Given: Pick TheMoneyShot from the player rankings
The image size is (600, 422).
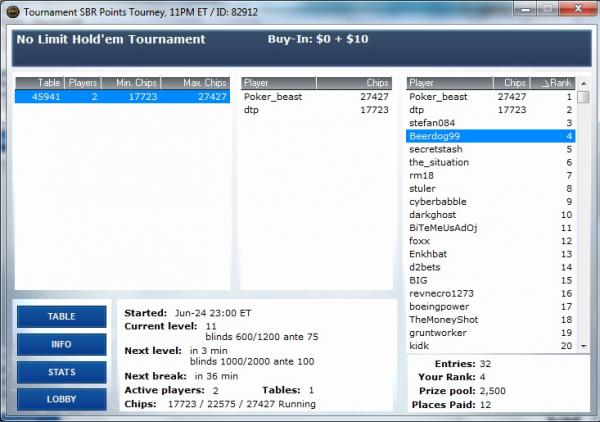Looking at the screenshot, I should pyautogui.click(x=443, y=319).
